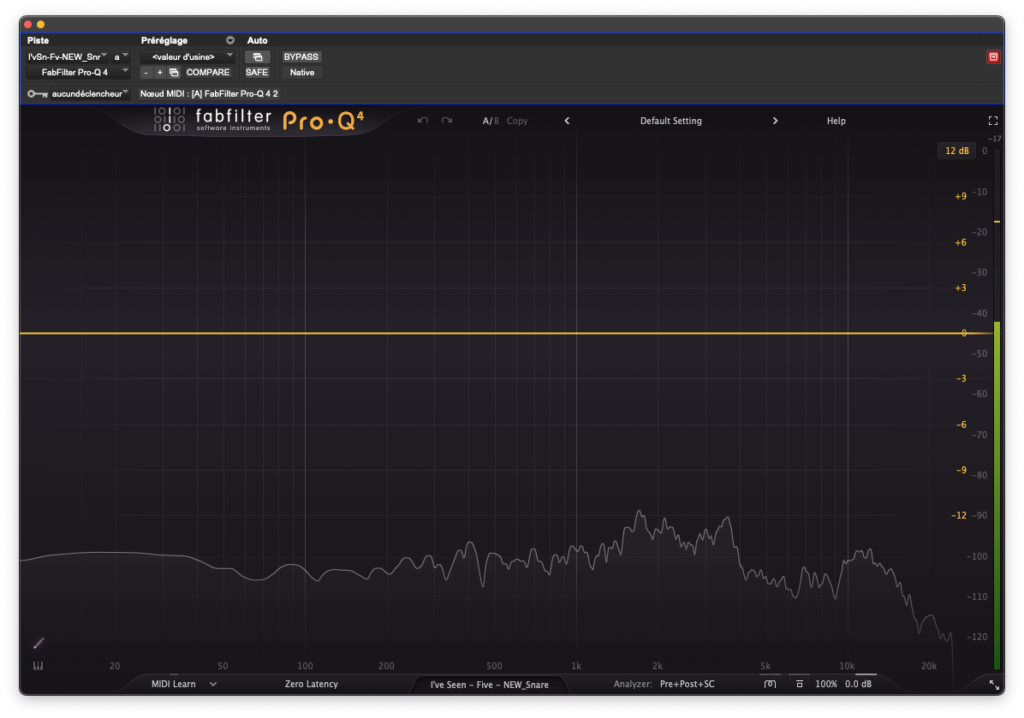
Task: Go to previous preset arrow
Action: point(567,121)
